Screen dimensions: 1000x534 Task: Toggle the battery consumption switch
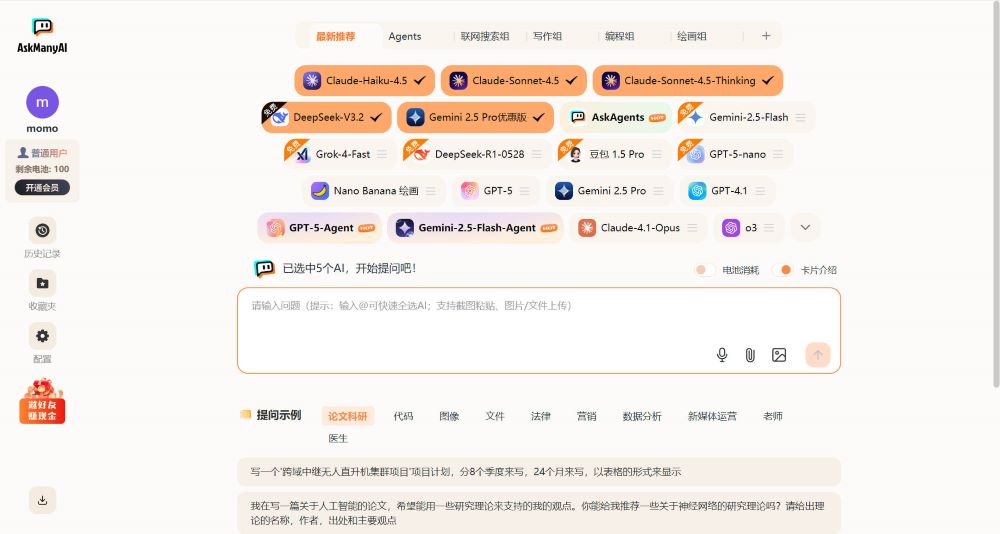[x=705, y=270]
